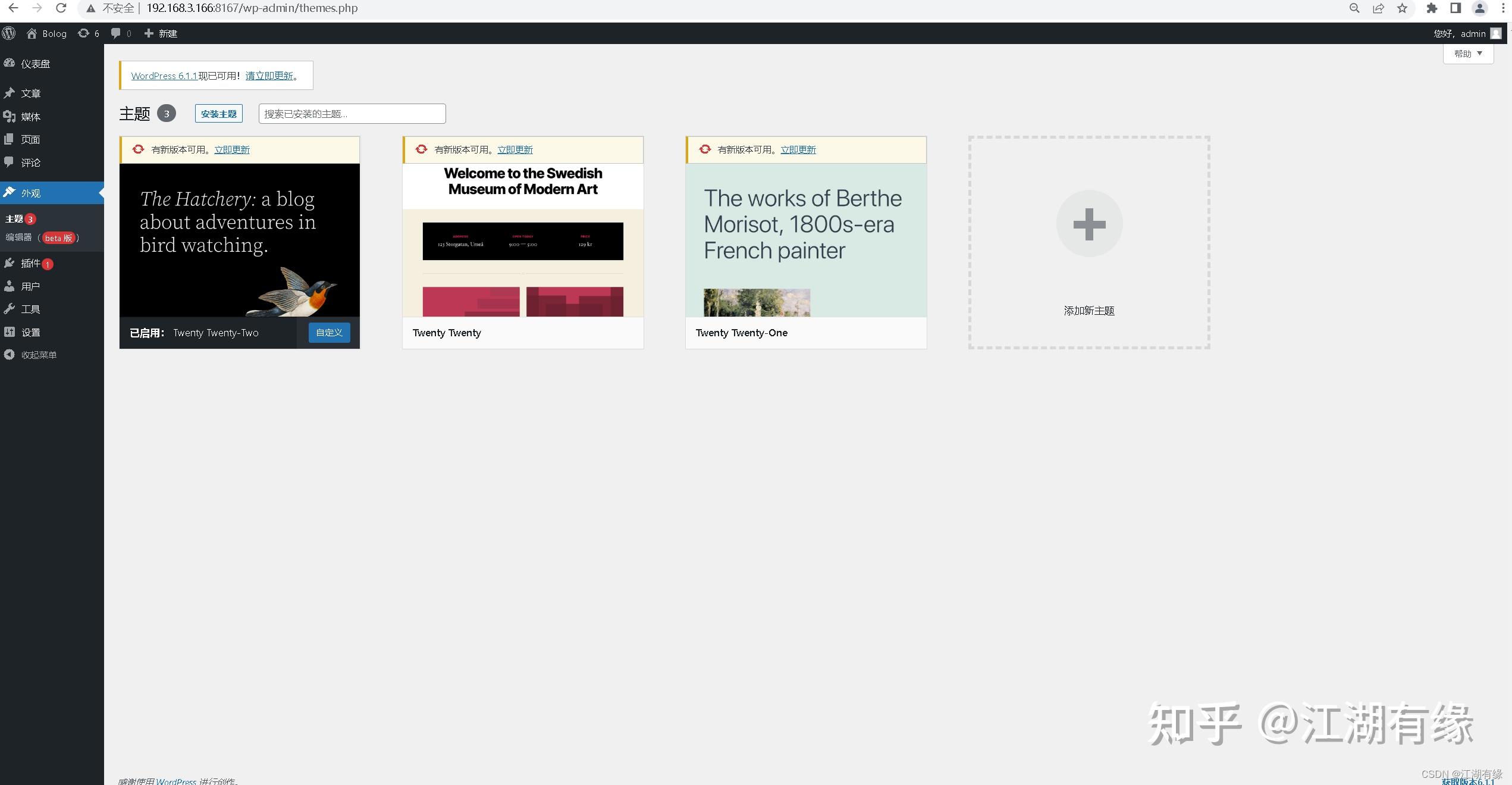Bookmark page with the star icon
Viewport: 1512px width, 785px height.
coord(1402,8)
